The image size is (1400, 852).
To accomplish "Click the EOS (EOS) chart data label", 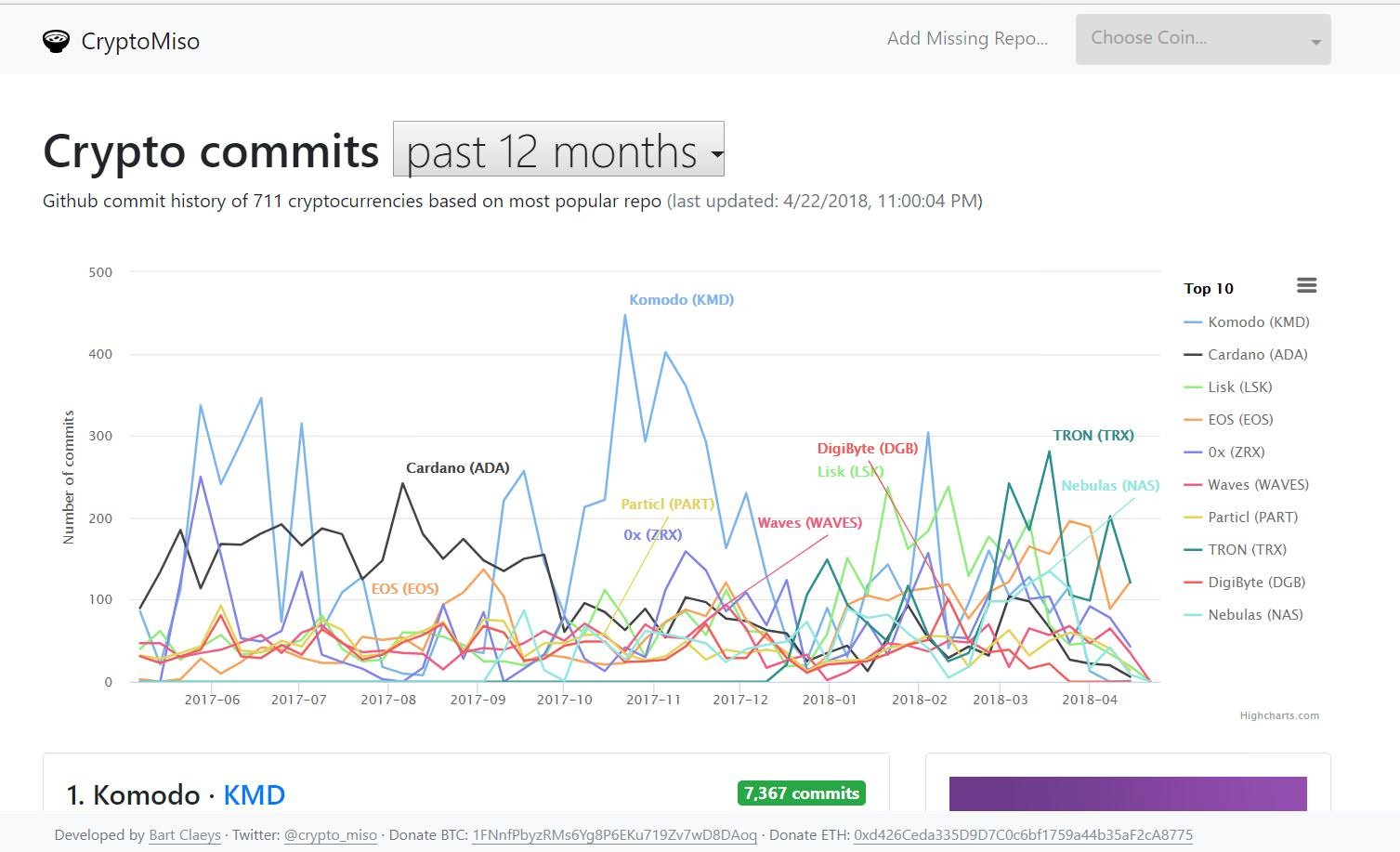I will click(405, 589).
